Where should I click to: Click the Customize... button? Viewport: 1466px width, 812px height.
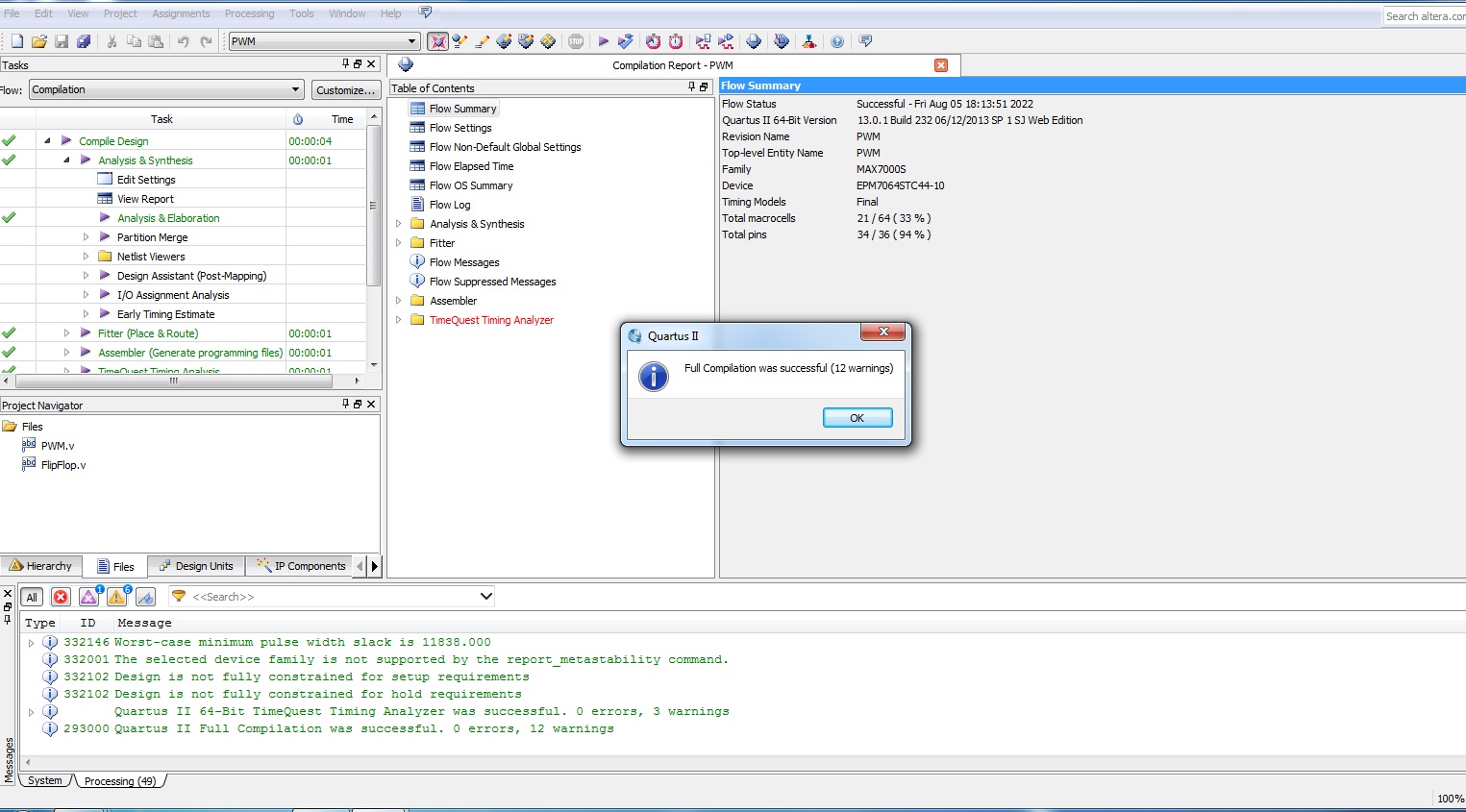tap(345, 89)
